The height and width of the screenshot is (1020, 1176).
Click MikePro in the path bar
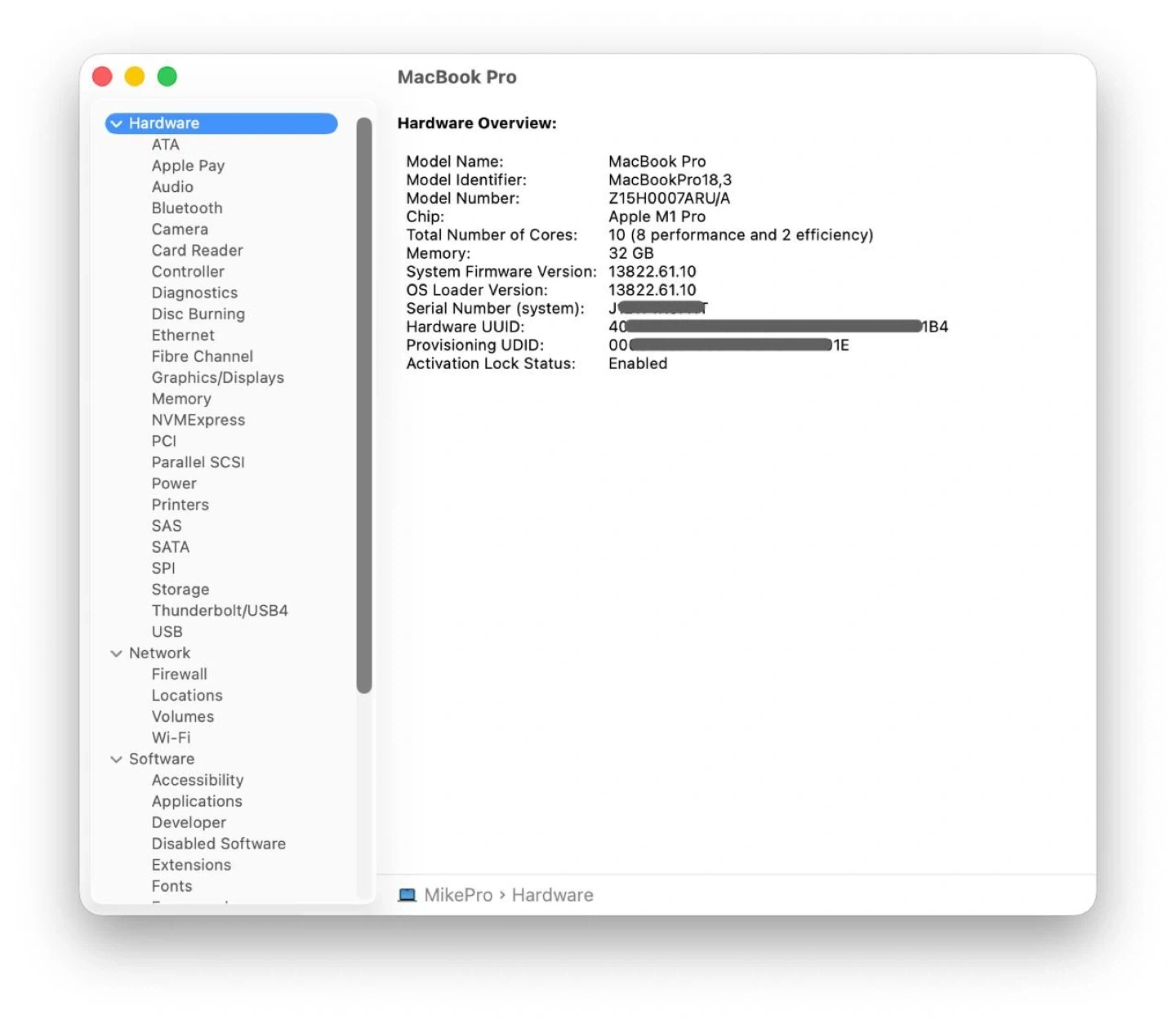(458, 895)
